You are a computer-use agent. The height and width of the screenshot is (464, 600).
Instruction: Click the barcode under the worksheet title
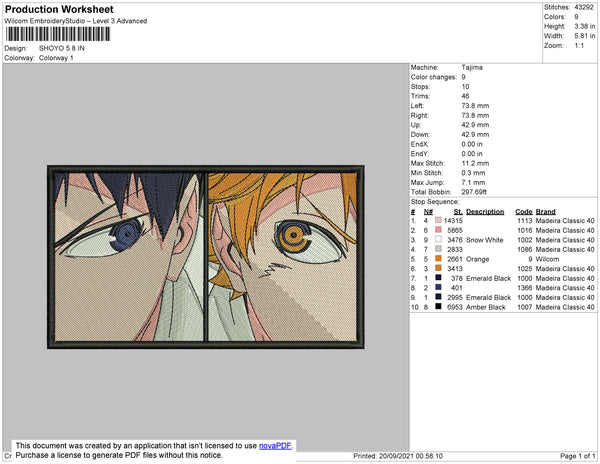(57, 34)
